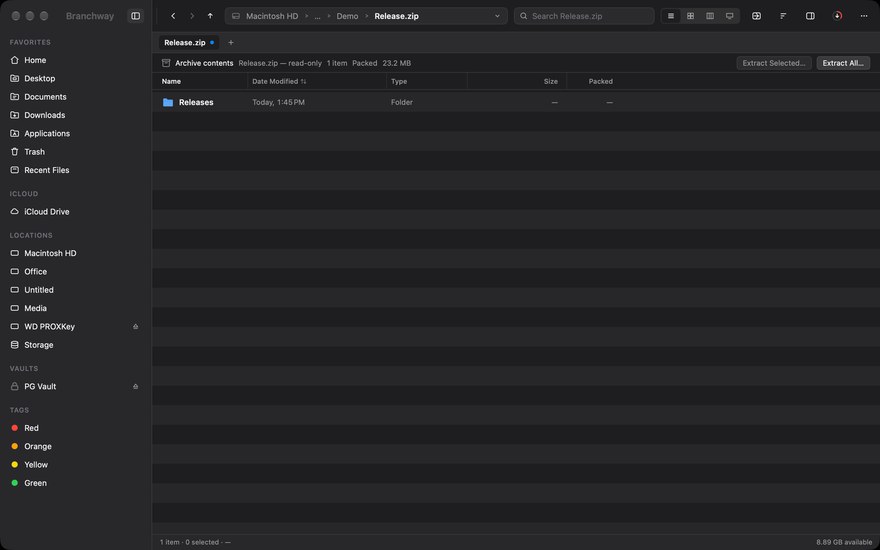Switch to gallery view mode
This screenshot has width=880, height=550.
pos(730,16)
